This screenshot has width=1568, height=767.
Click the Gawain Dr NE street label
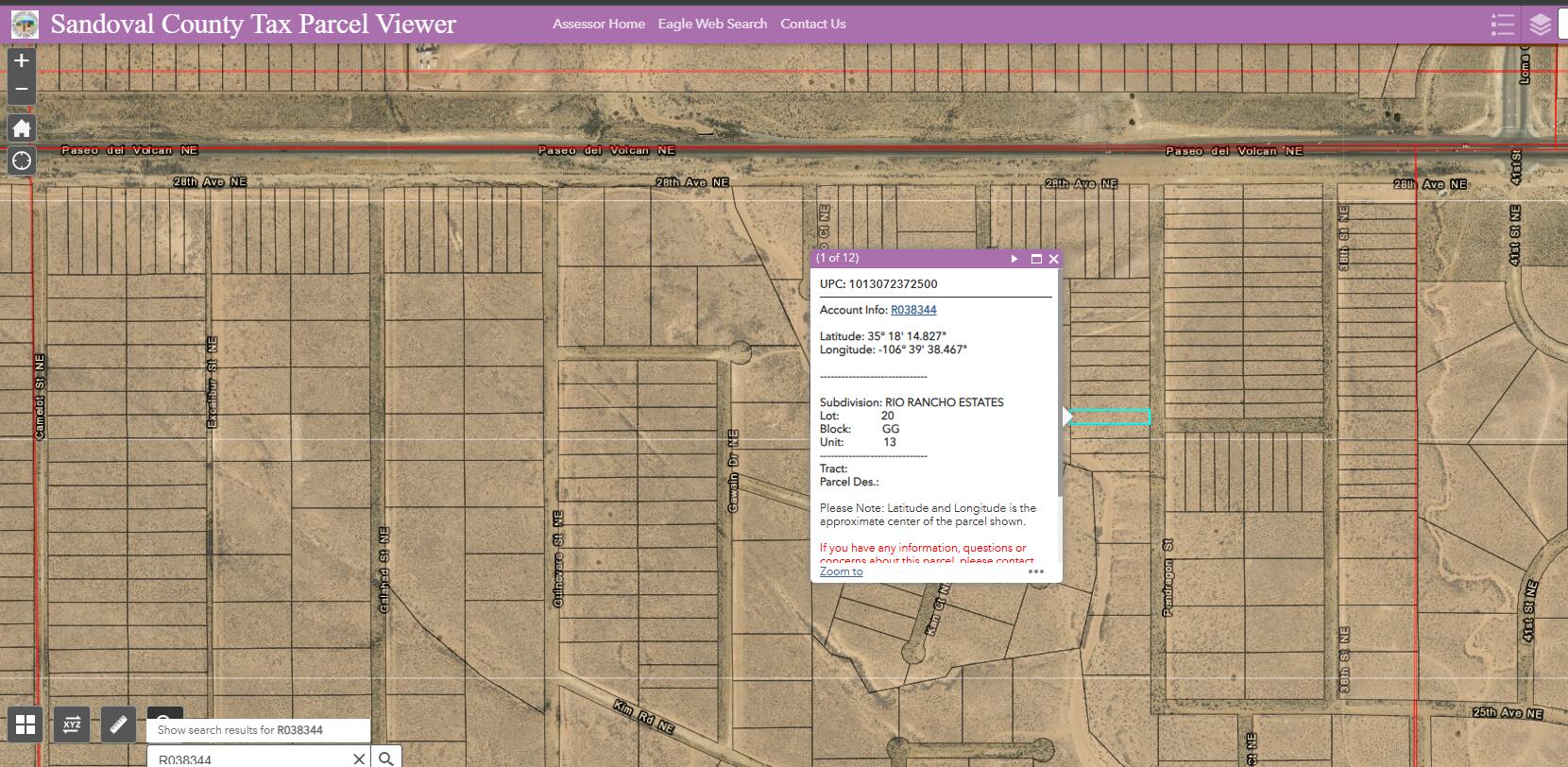point(733,471)
